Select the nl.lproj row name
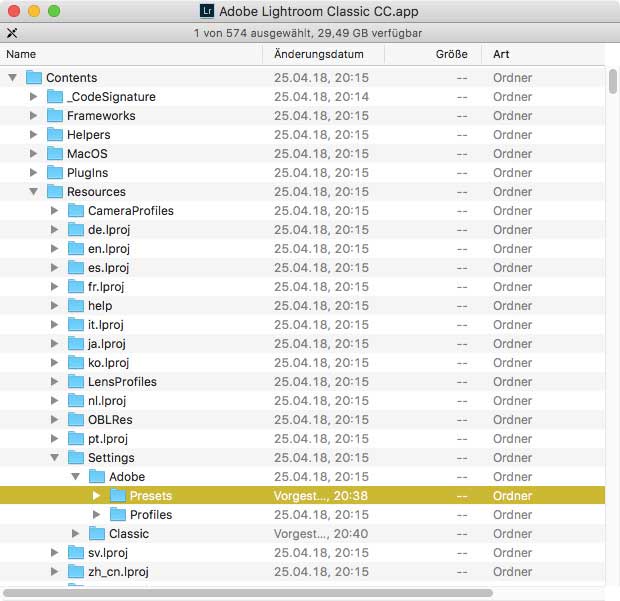This screenshot has height=601, width=620. pyautogui.click(x=107, y=401)
